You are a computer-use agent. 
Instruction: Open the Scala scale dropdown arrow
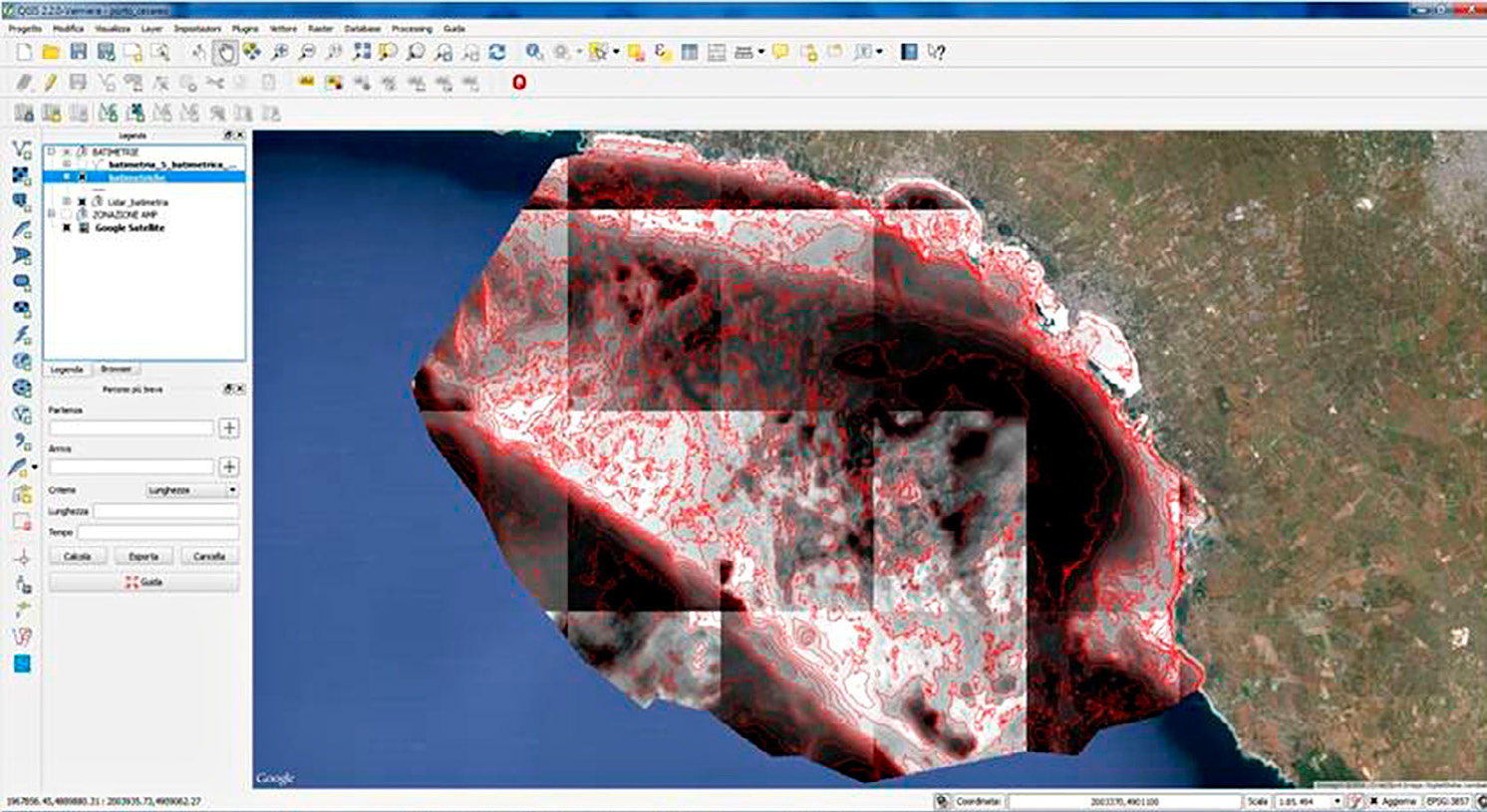click(1337, 802)
